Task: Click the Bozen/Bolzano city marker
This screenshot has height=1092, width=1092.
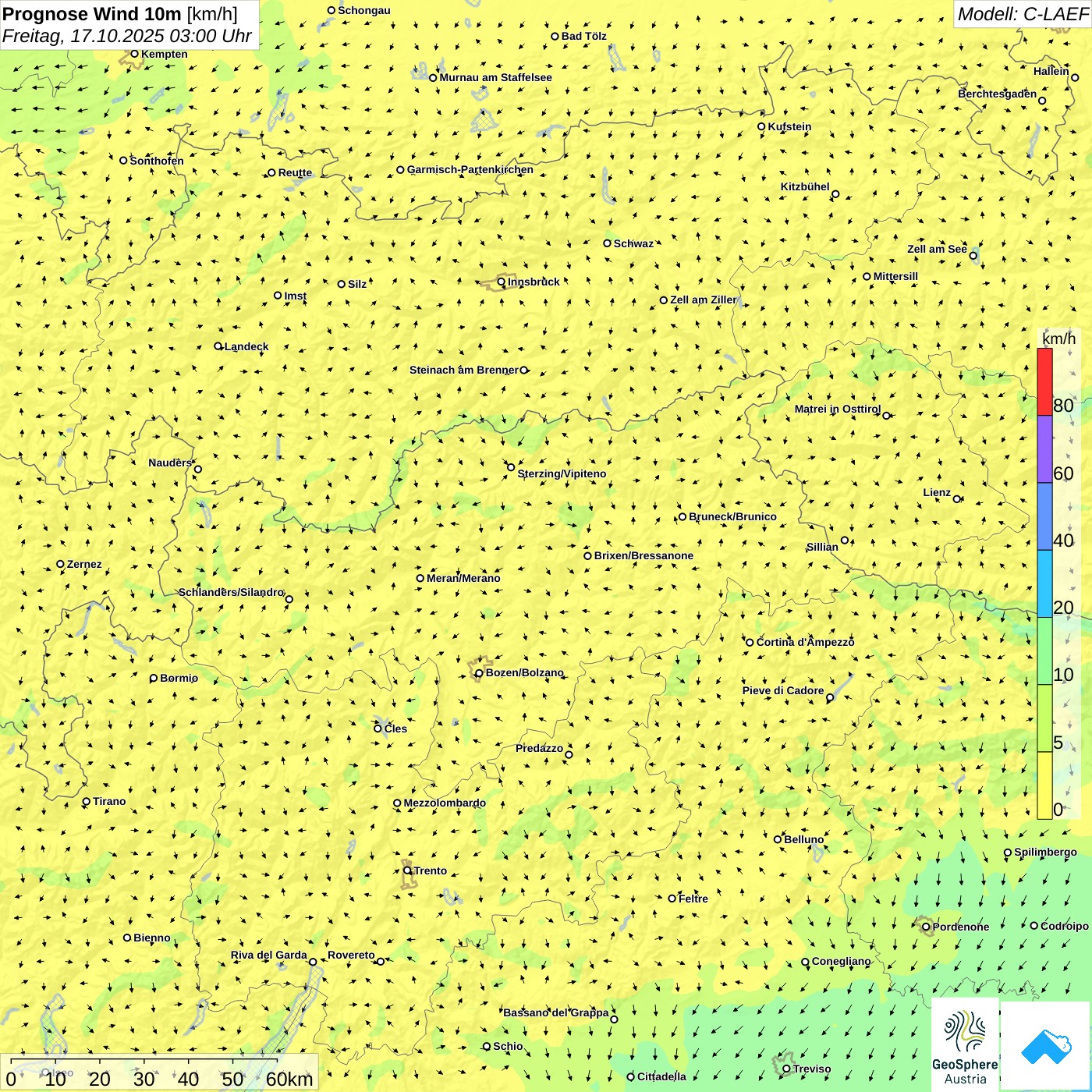Action: [479, 673]
